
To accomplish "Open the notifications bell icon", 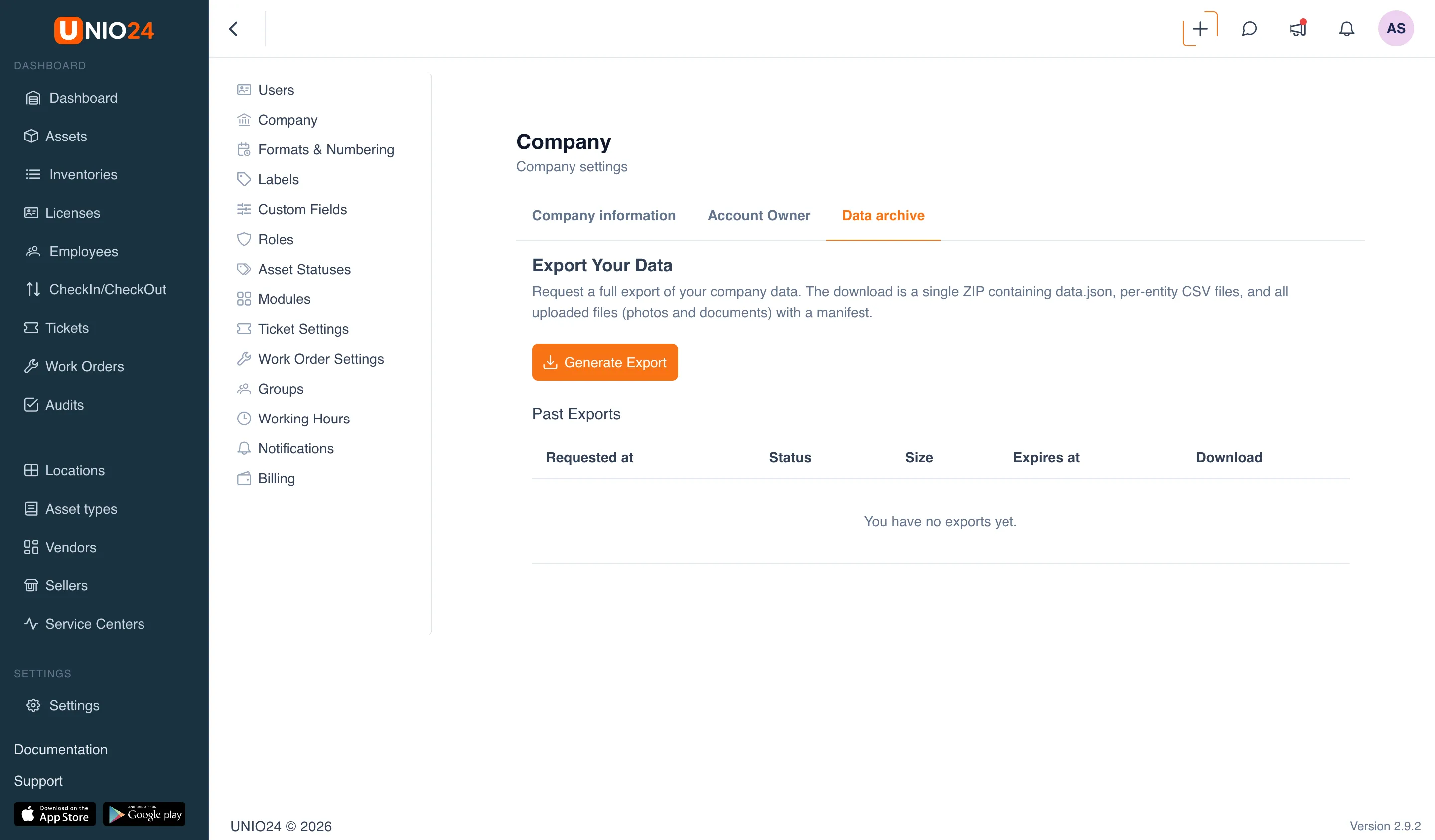I will (1346, 29).
